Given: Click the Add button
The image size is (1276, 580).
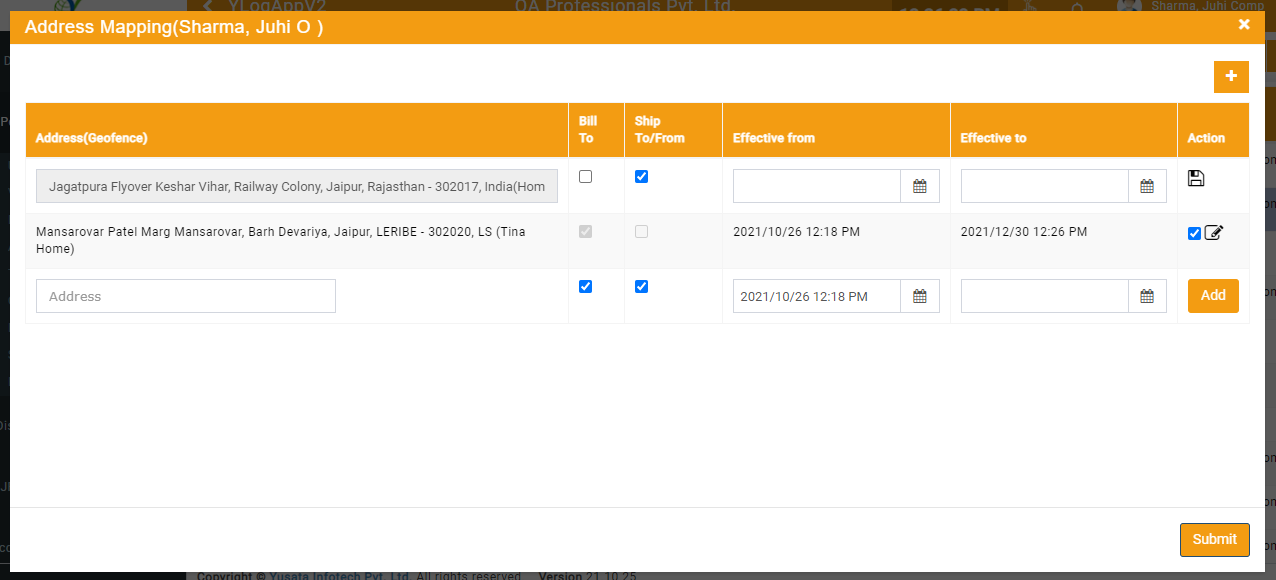Looking at the screenshot, I should [x=1213, y=296].
